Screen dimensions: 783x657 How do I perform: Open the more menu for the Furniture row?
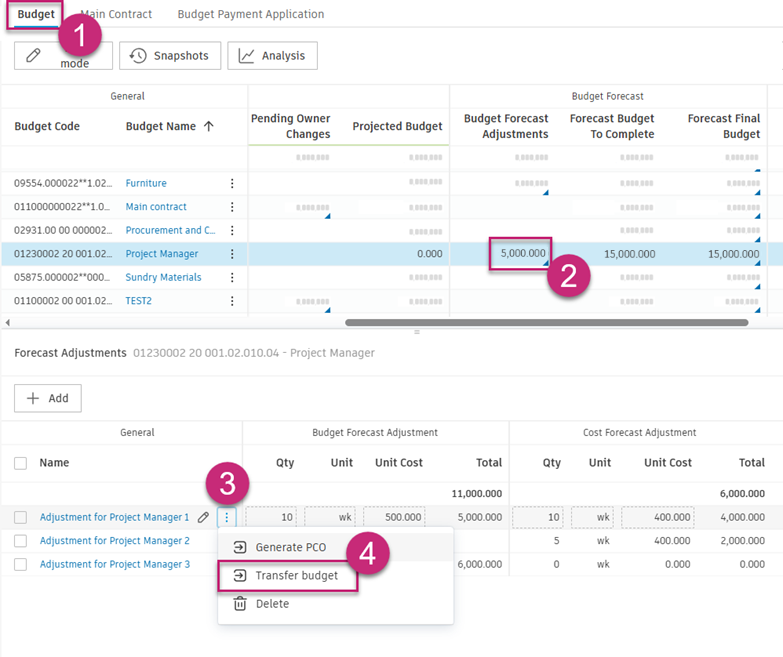[232, 183]
